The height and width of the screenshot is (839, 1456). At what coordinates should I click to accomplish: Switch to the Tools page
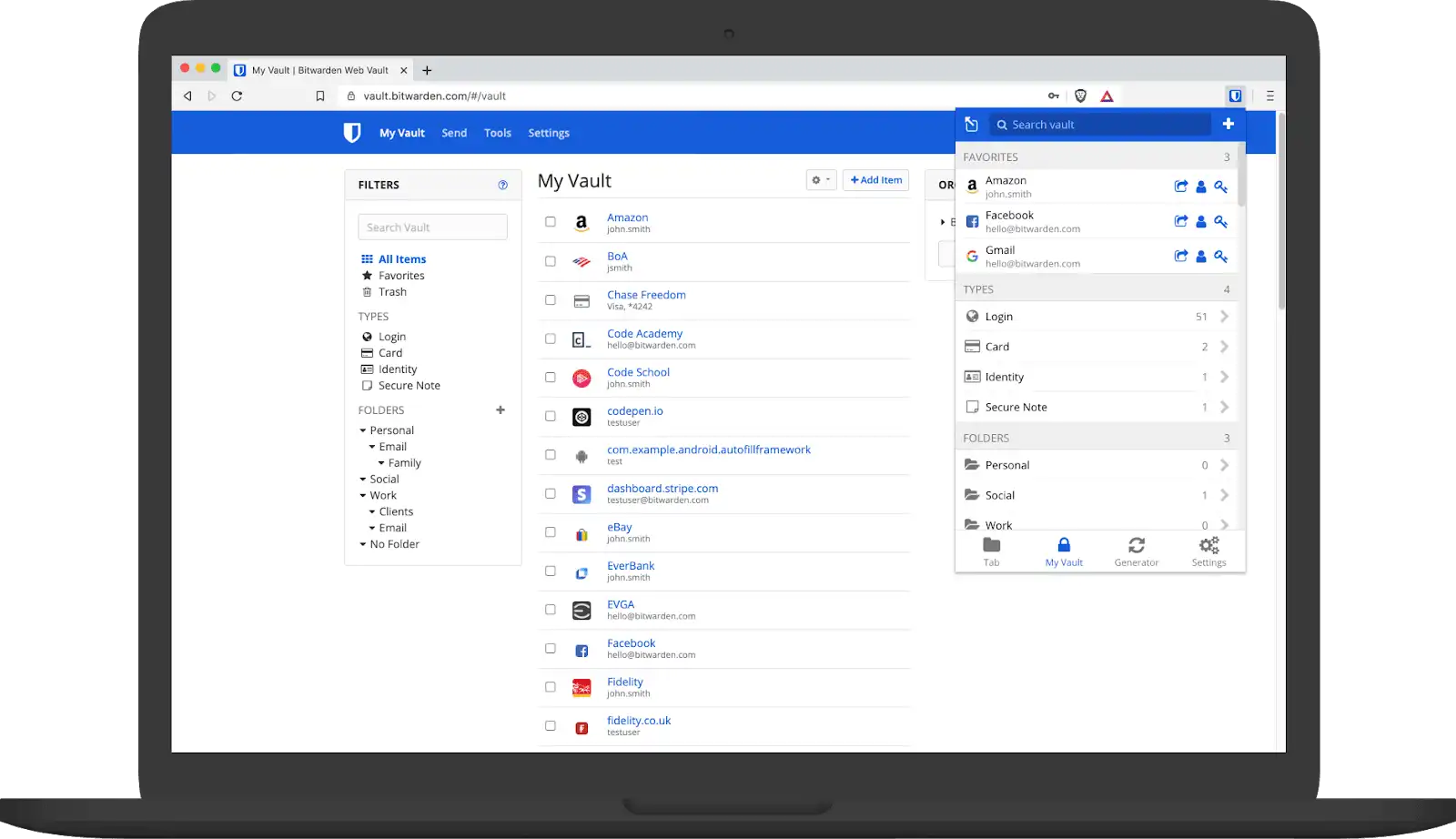[x=497, y=133]
